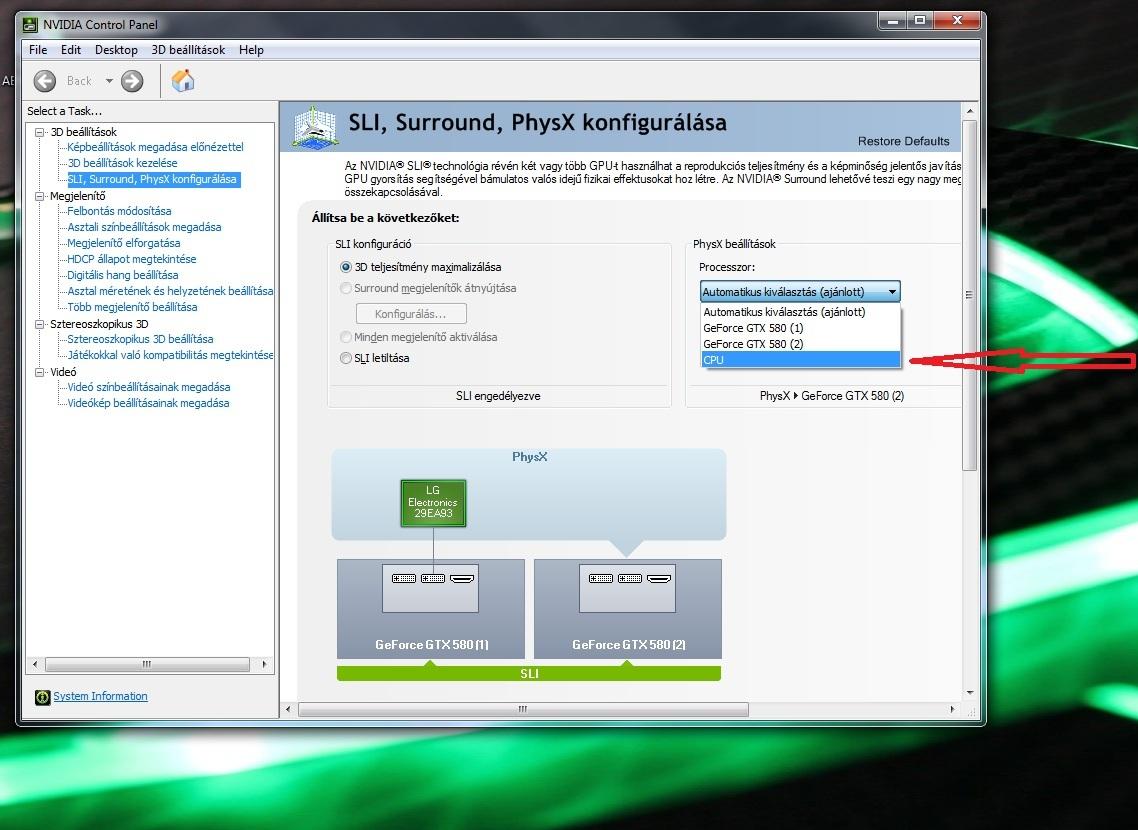This screenshot has width=1138, height=830.
Task: Choose GeForce GTX 580 (2) in dropdown list
Action: click(801, 344)
